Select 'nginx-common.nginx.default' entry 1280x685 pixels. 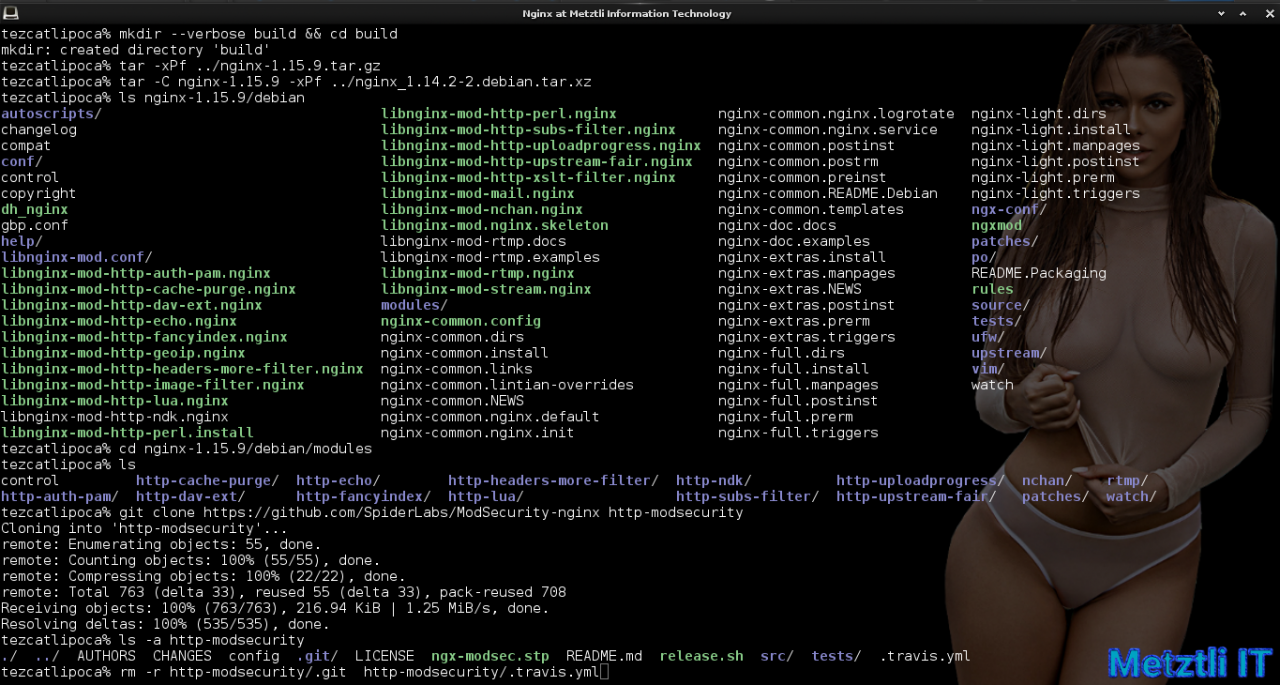[x=490, y=417]
